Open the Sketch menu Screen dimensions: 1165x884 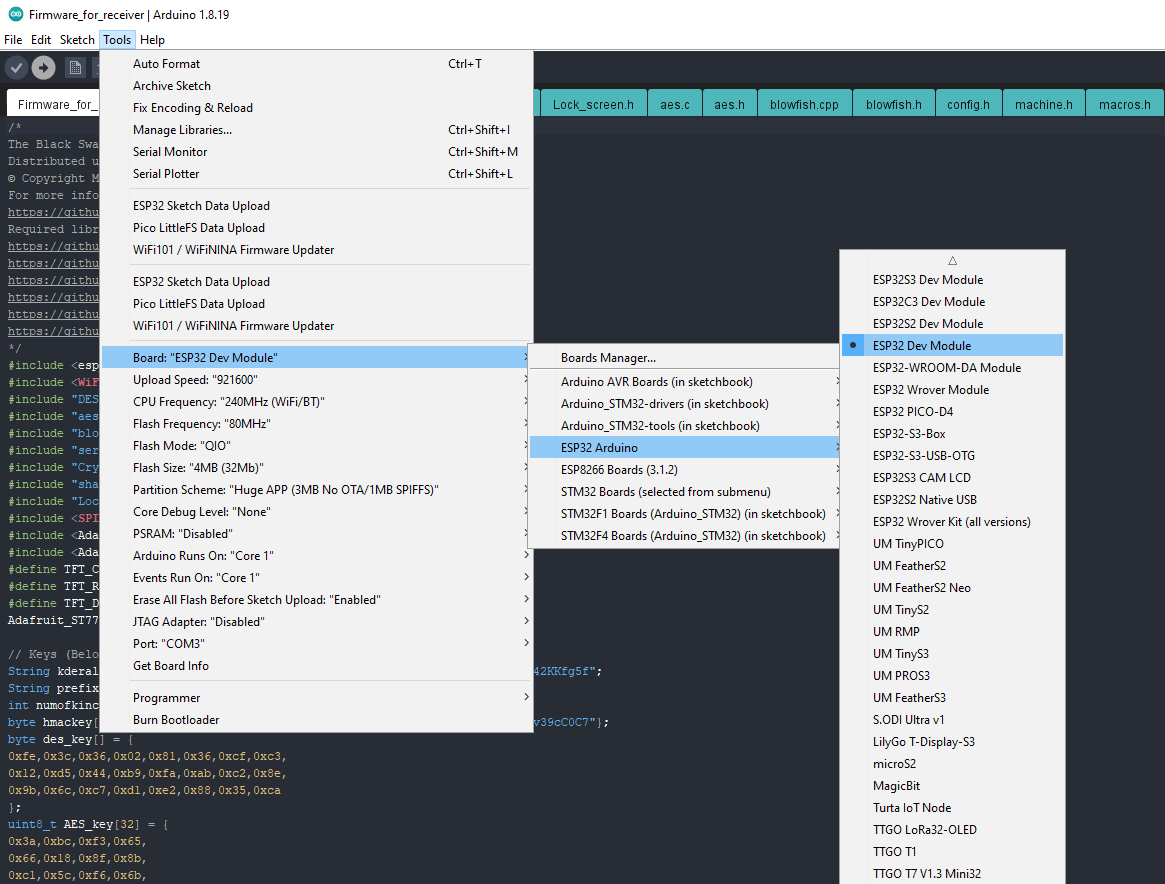77,40
